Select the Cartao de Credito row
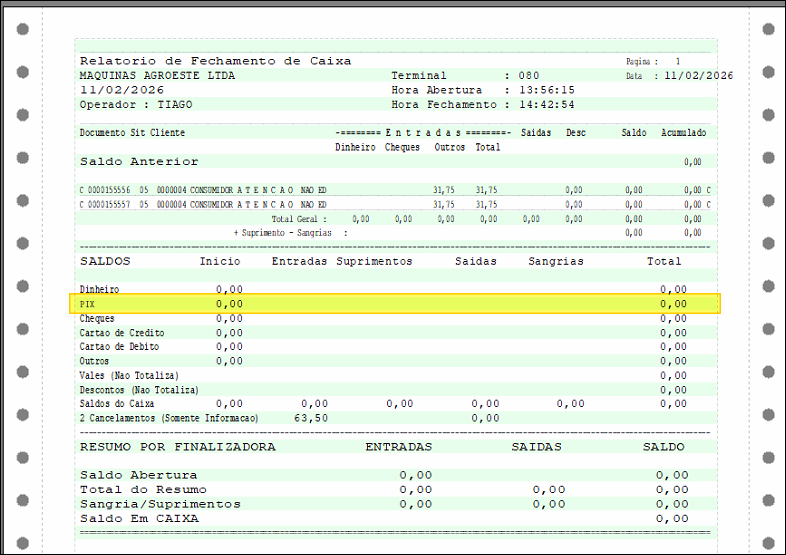The height and width of the screenshot is (555, 786). (x=122, y=333)
